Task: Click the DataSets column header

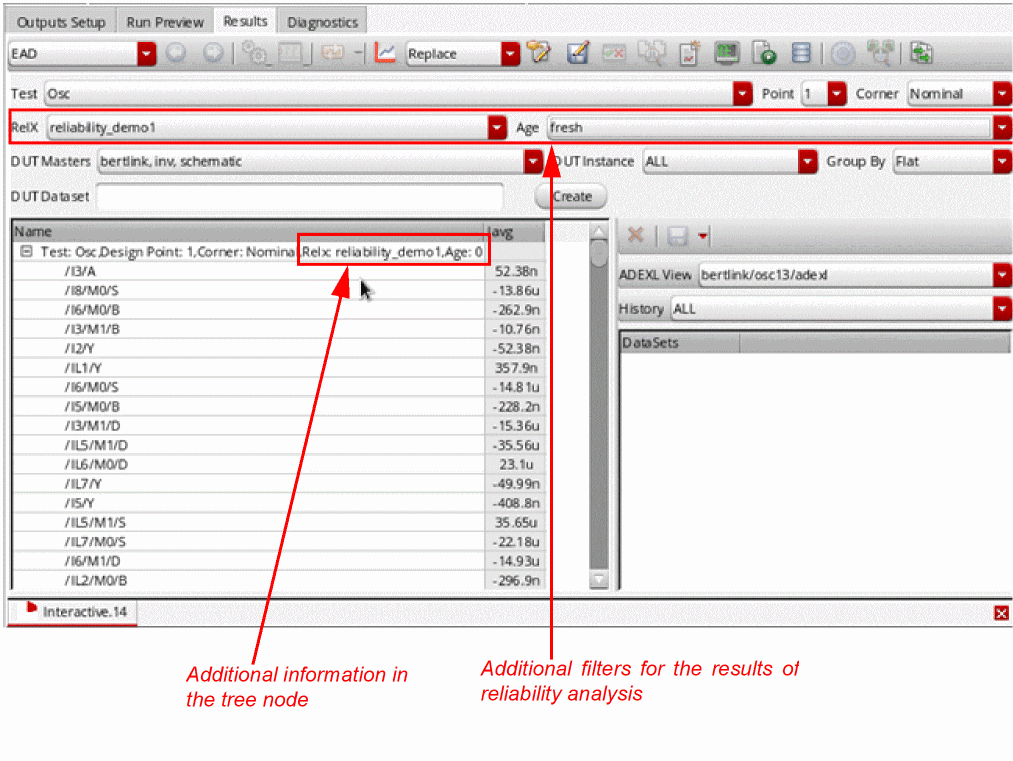Action: (x=679, y=343)
